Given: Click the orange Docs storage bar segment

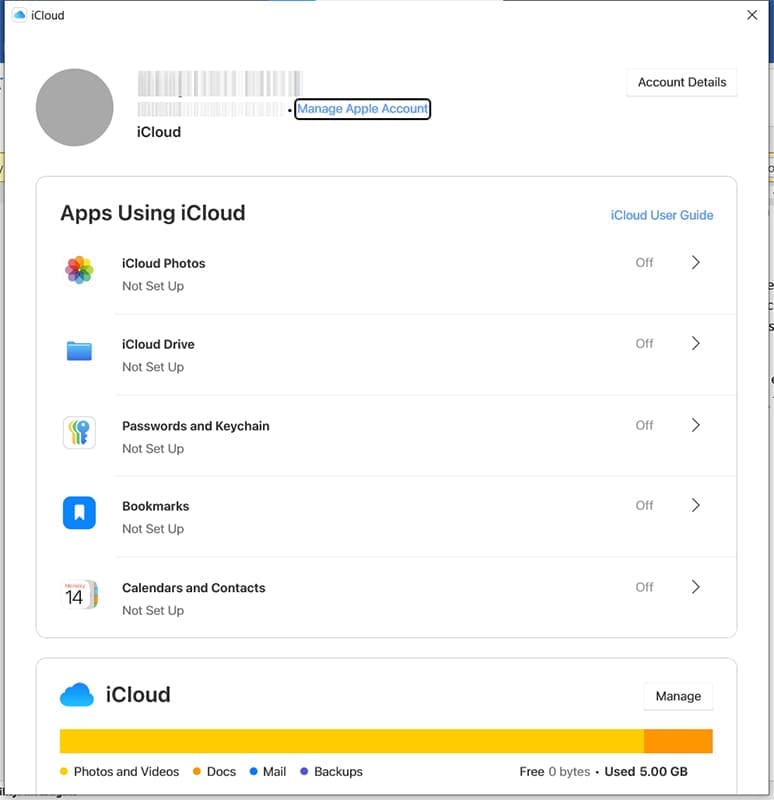Looking at the screenshot, I should [x=678, y=741].
